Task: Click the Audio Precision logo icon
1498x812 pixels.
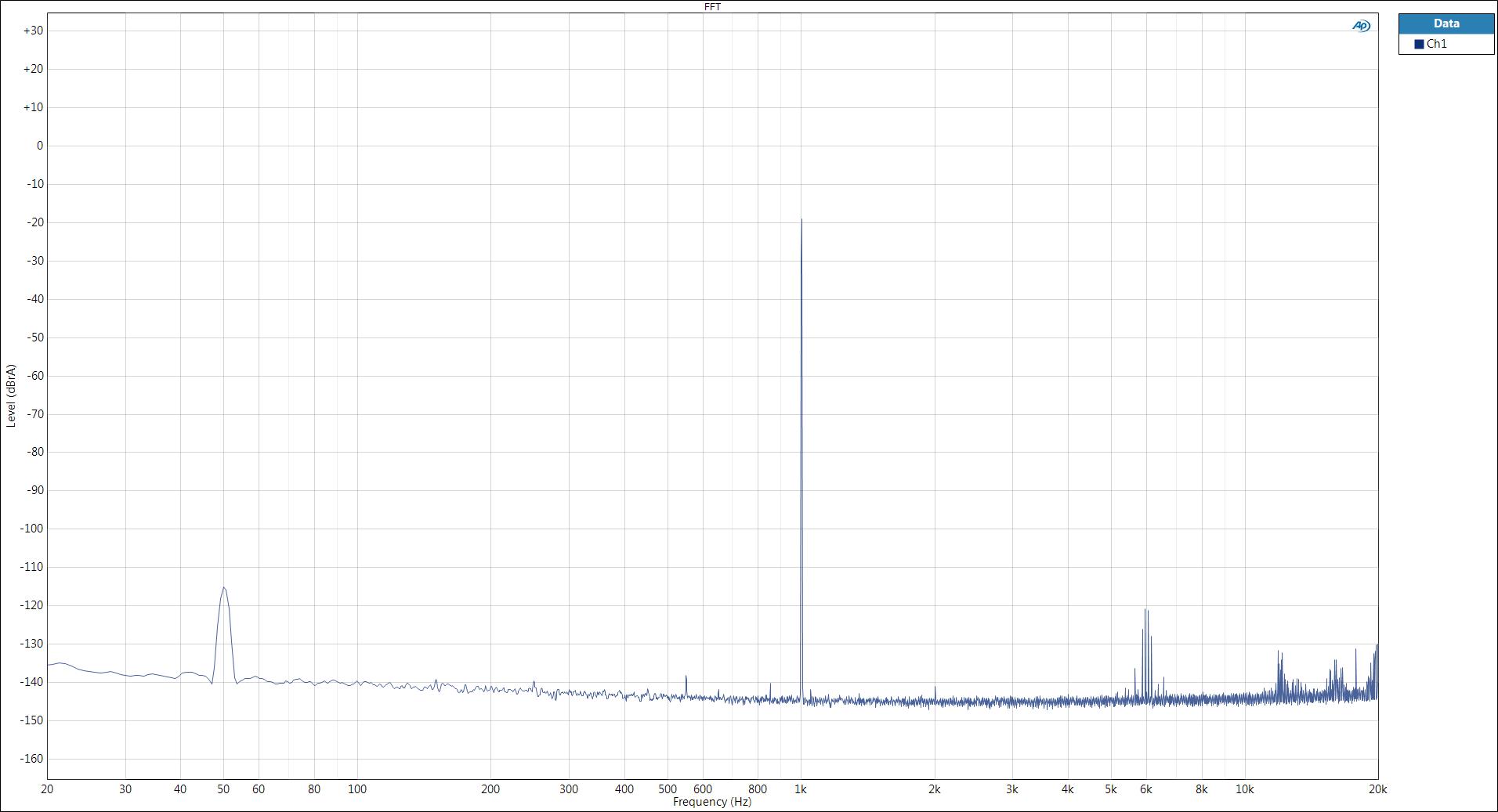Action: [1362, 26]
